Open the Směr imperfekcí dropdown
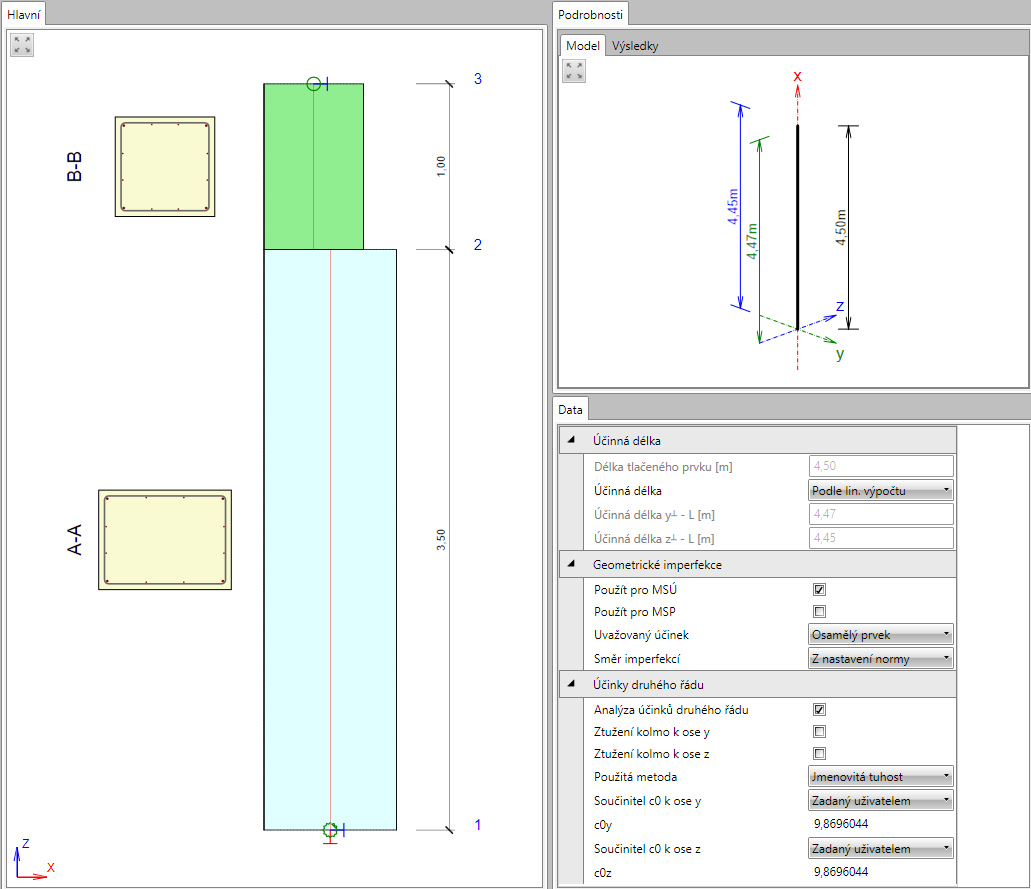1031x889 pixels. click(880, 658)
